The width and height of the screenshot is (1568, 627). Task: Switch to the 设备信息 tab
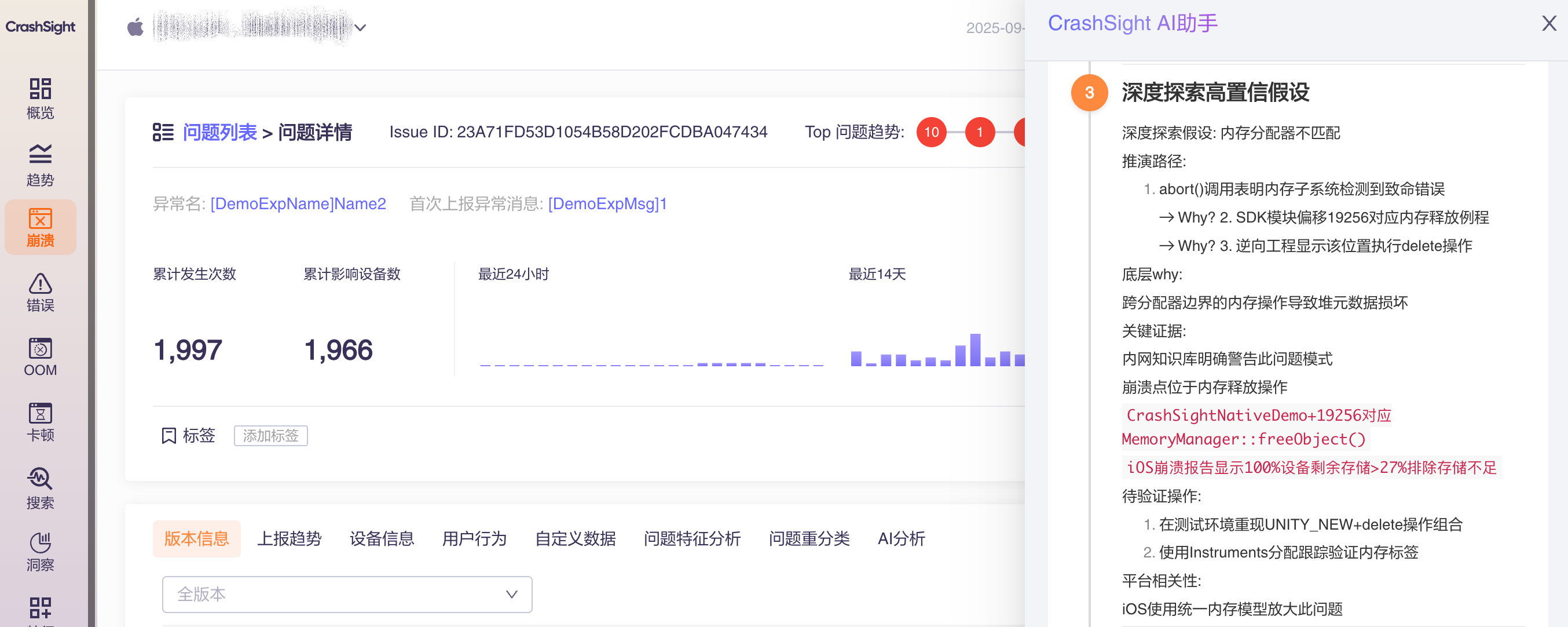click(x=382, y=539)
